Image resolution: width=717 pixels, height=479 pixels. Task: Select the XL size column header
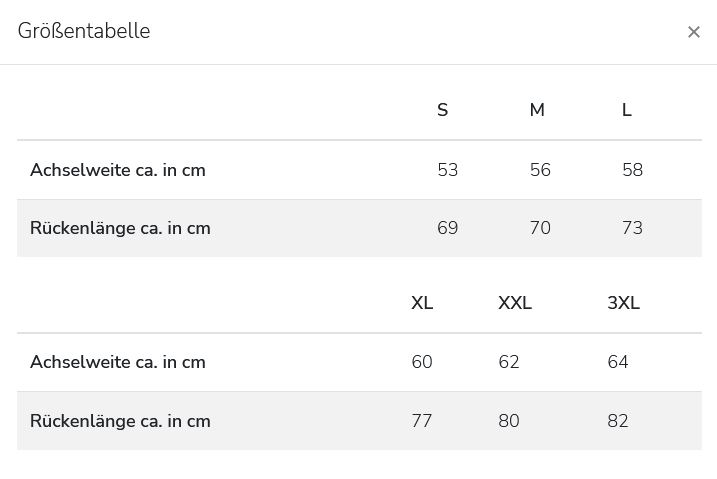coord(422,303)
